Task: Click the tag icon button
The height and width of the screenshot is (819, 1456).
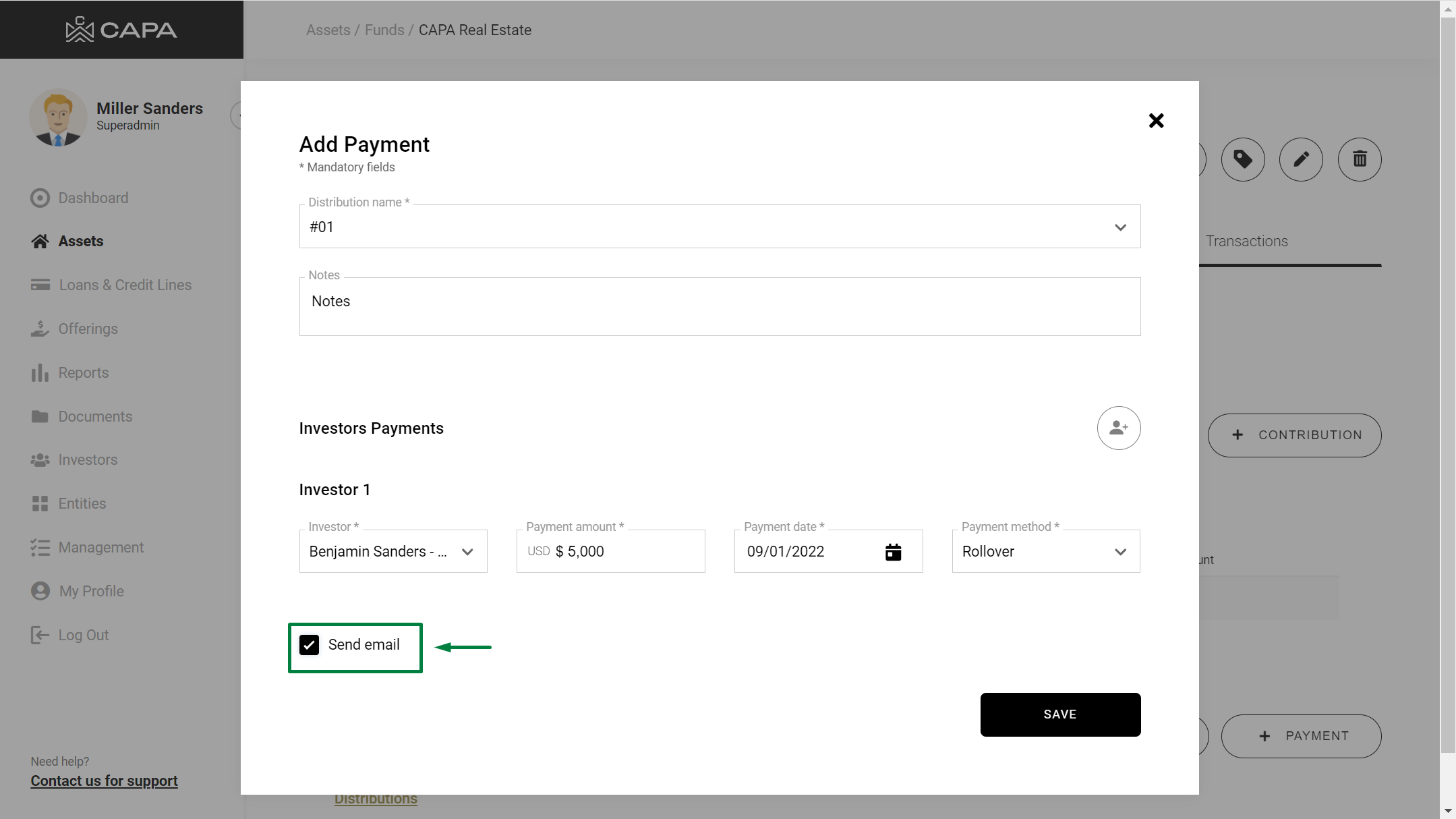Action: 1243,159
